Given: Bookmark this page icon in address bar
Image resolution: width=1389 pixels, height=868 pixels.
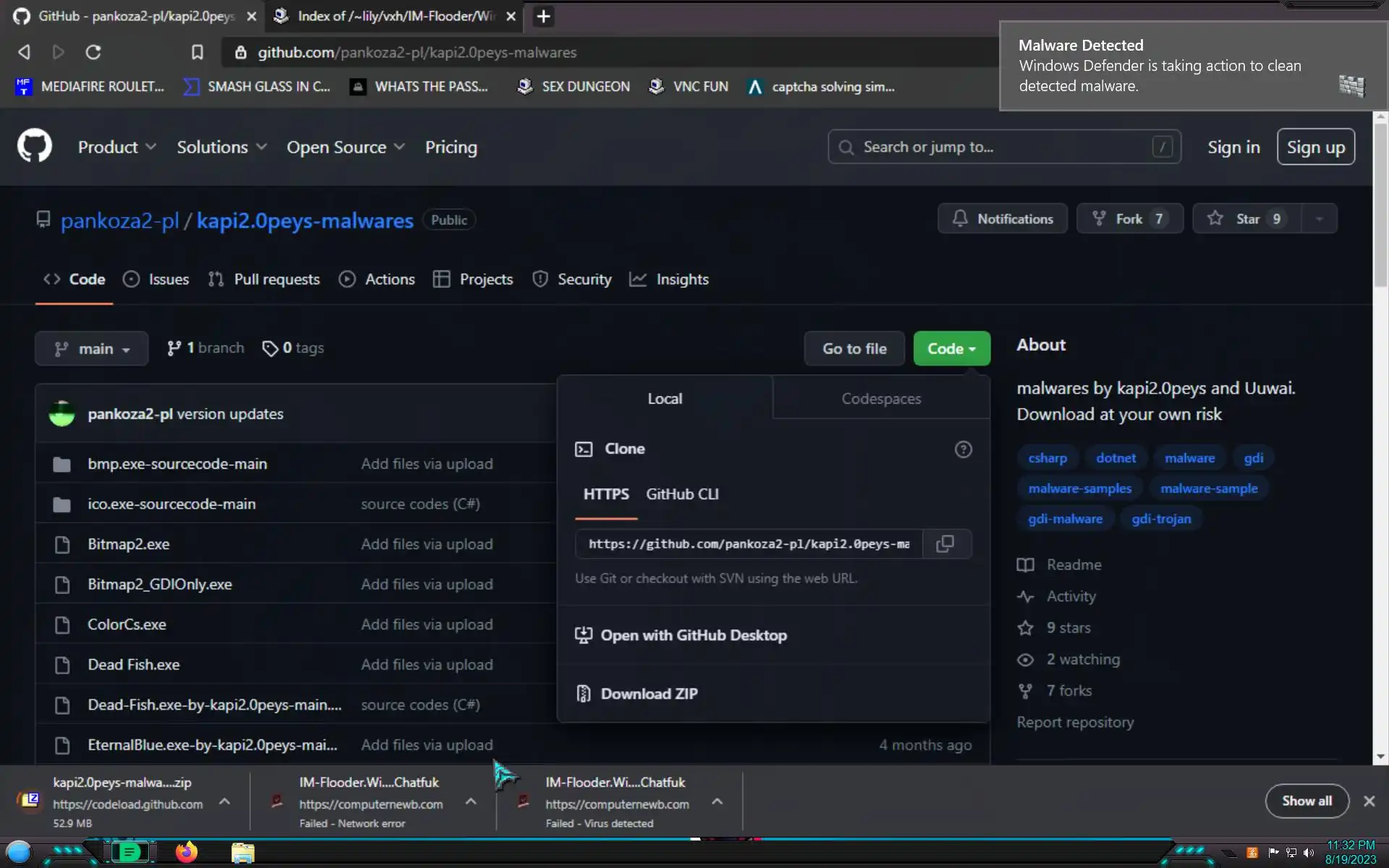Looking at the screenshot, I should click(197, 52).
